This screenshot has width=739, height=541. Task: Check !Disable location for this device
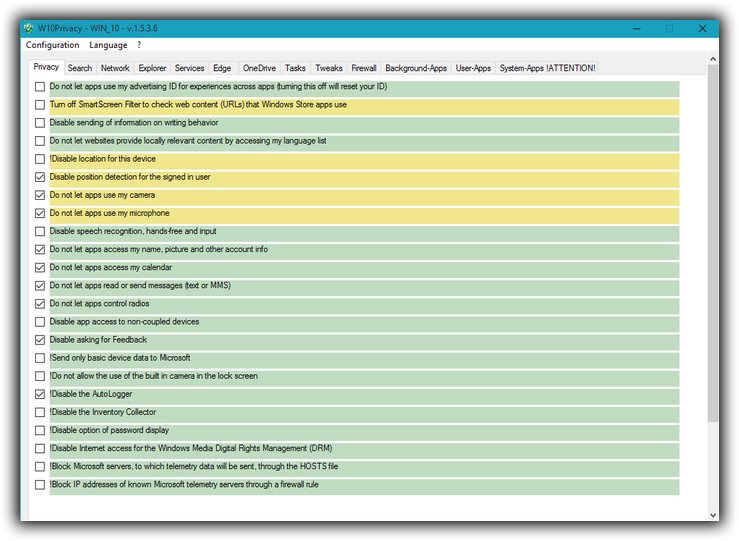[40, 159]
